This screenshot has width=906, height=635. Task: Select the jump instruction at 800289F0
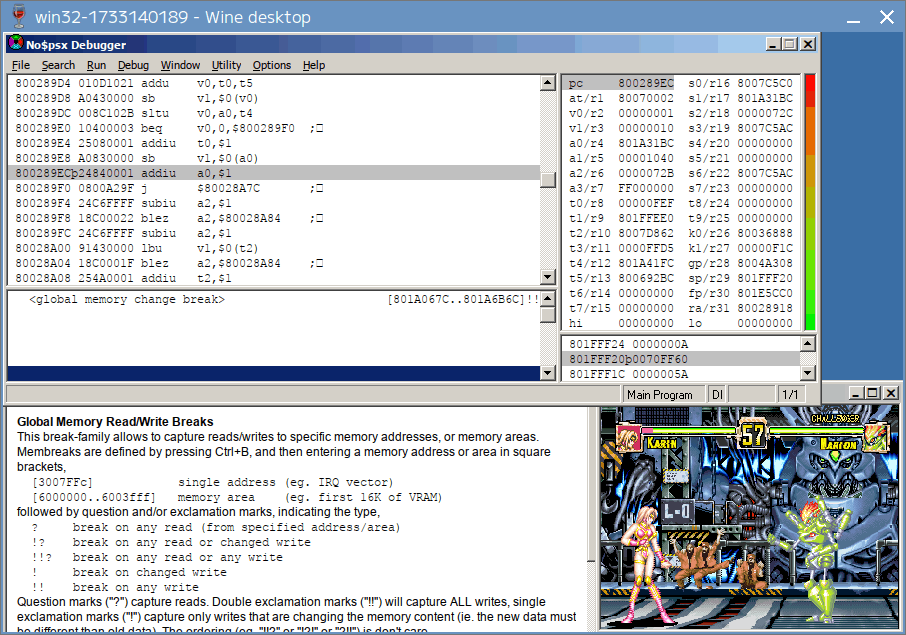pos(274,188)
